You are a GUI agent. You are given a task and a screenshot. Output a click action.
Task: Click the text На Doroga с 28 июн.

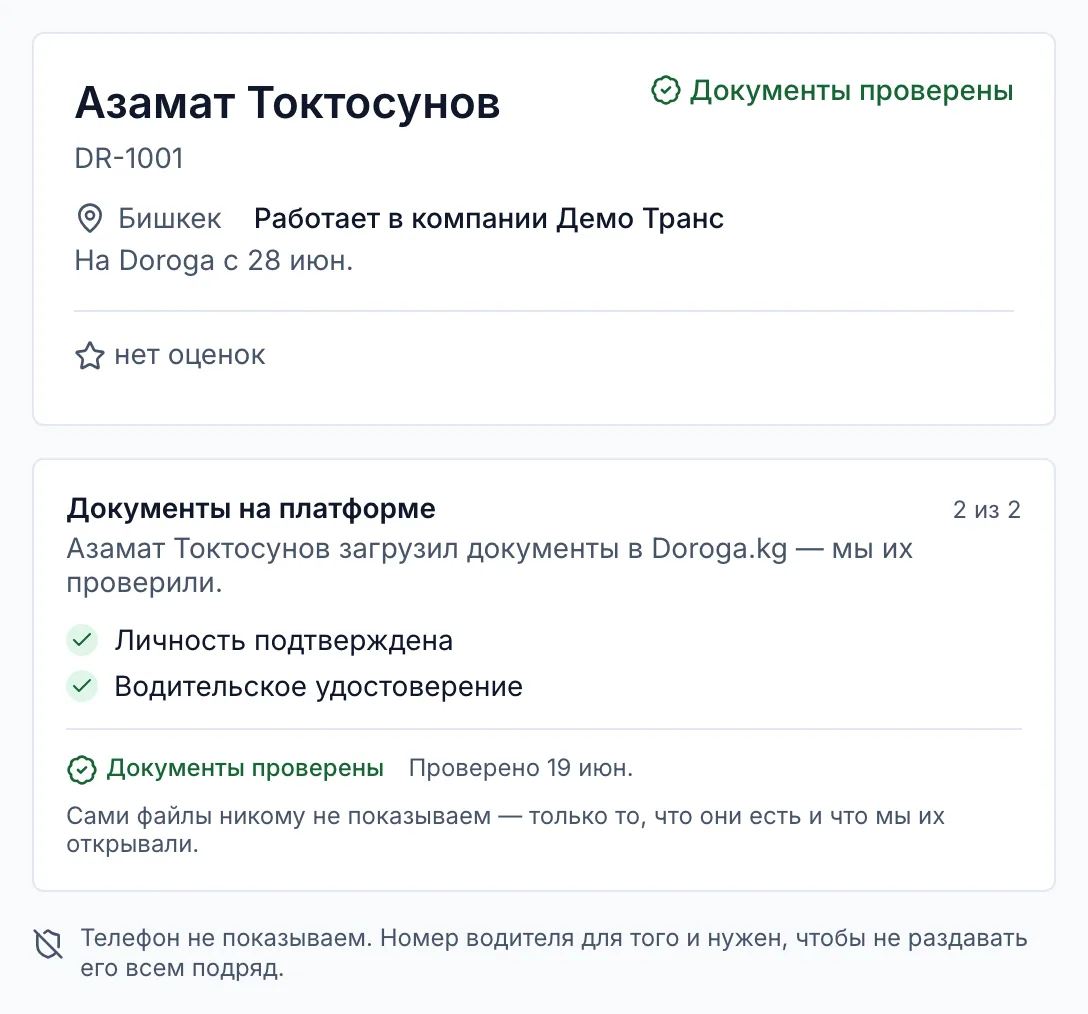pyautogui.click(x=214, y=261)
